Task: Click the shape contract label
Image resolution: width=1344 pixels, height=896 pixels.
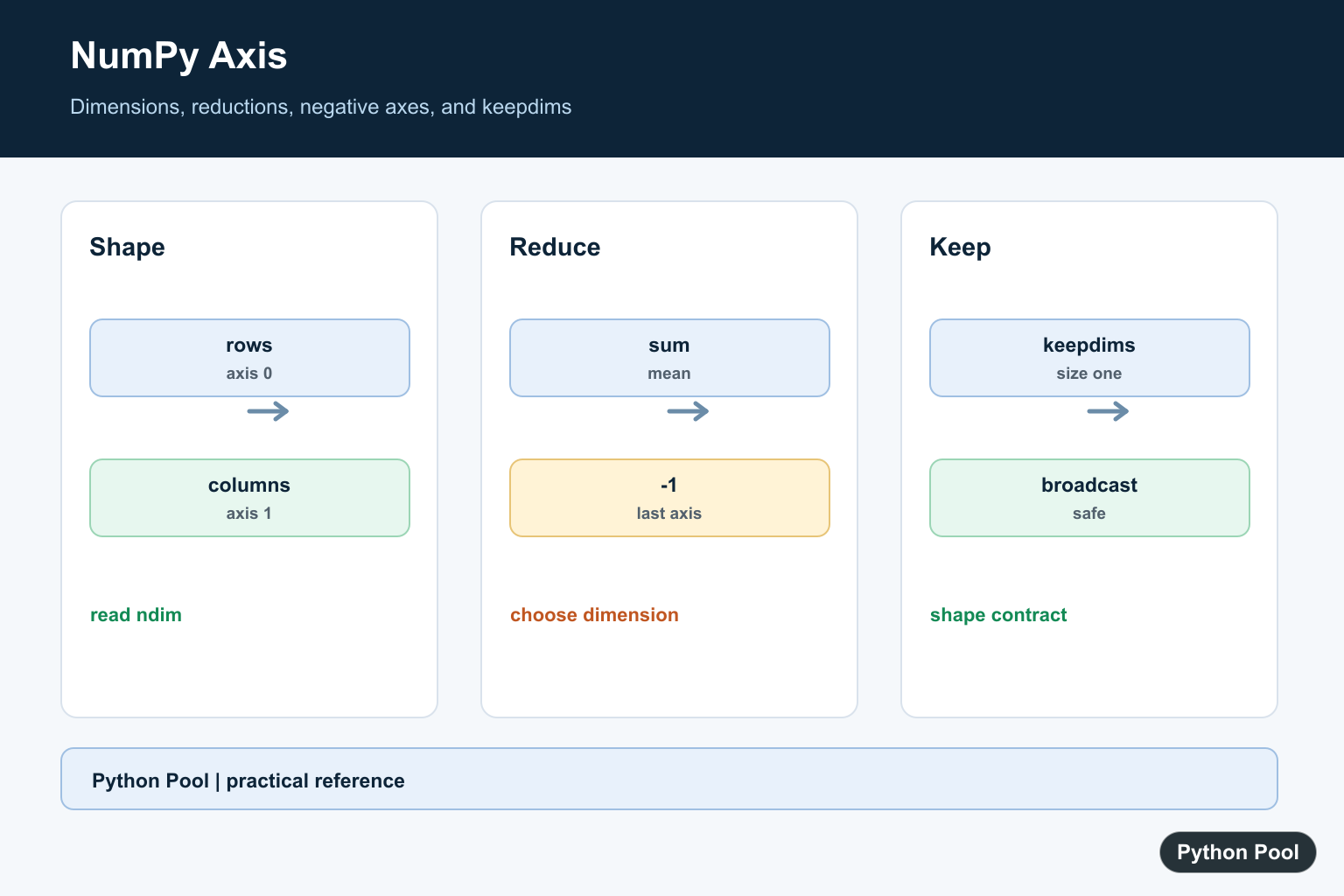Action: [998, 615]
